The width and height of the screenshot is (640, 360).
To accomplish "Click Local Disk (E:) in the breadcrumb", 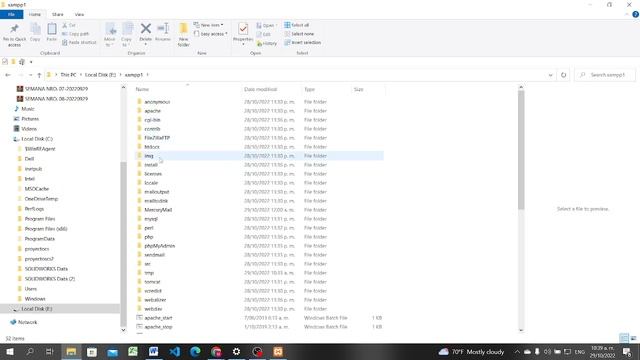I will tap(100, 75).
